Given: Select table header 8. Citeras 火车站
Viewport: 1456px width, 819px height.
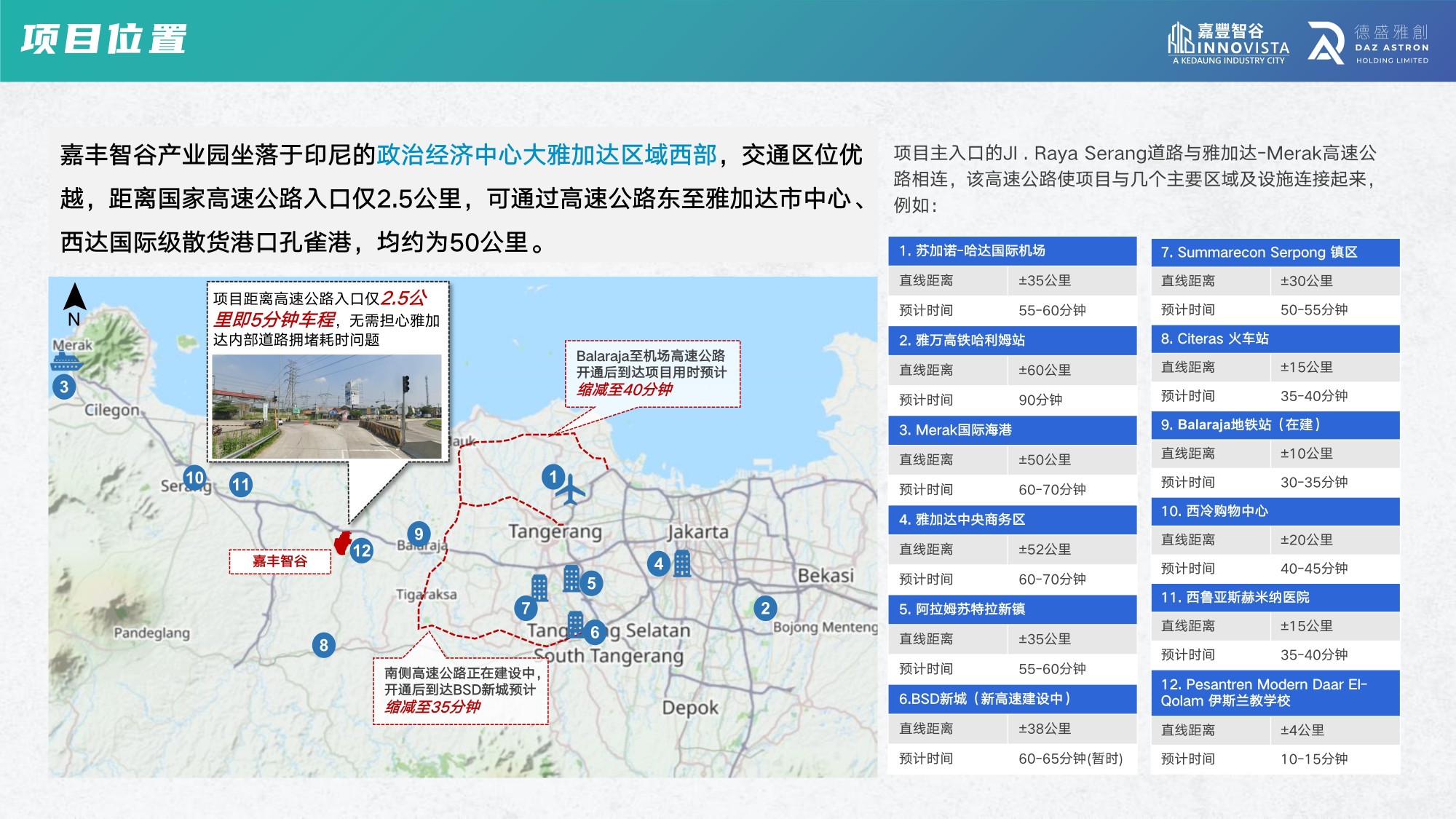Looking at the screenshot, I should 1275,339.
